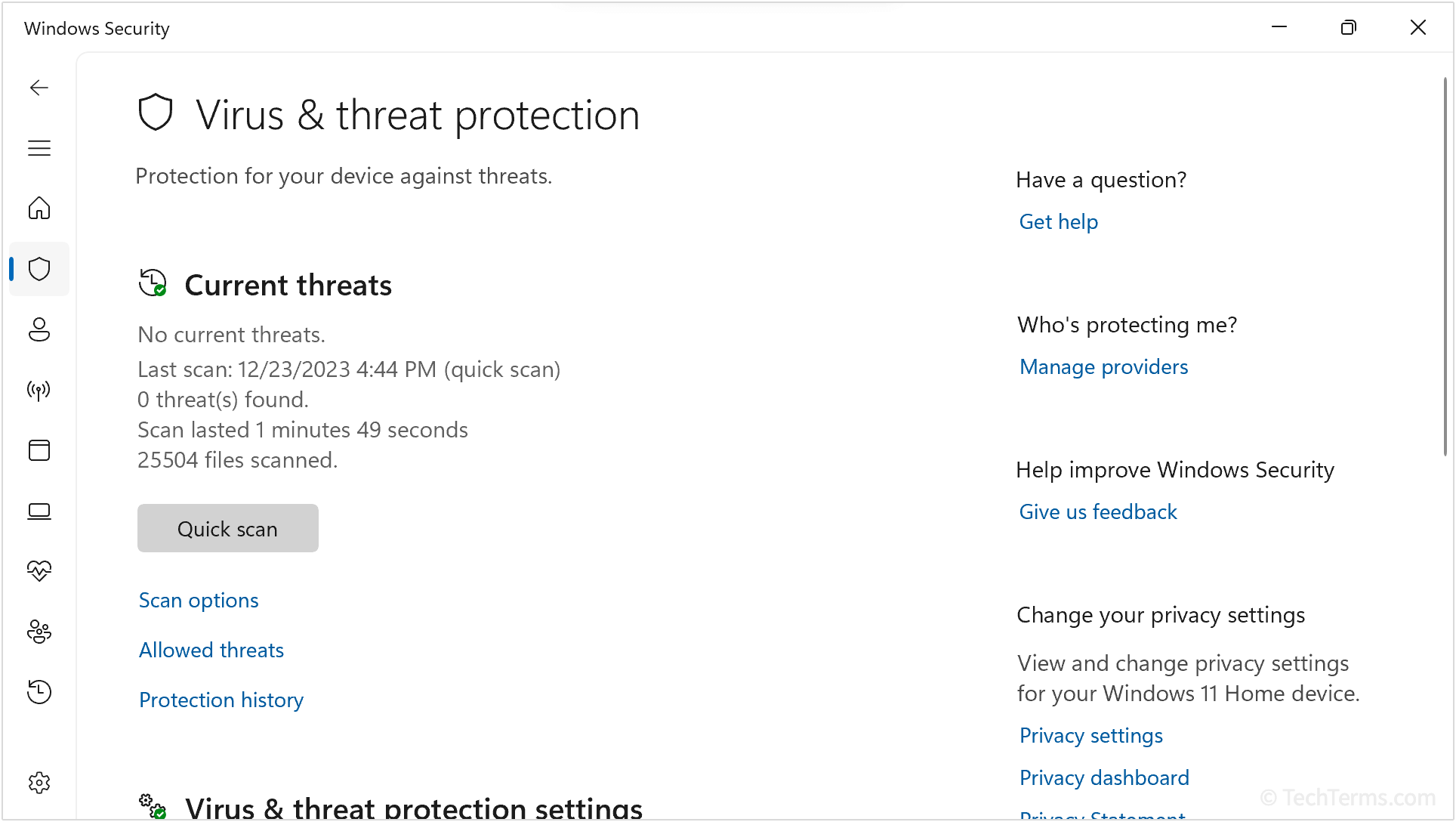Go to Home in the sidebar
The width and height of the screenshot is (1456, 822).
[39, 208]
